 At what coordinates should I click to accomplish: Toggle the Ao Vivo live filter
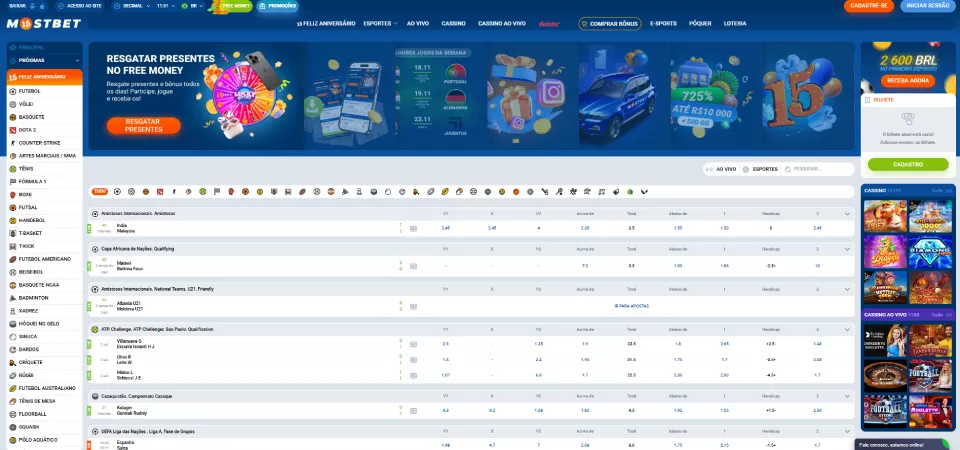[x=721, y=169]
